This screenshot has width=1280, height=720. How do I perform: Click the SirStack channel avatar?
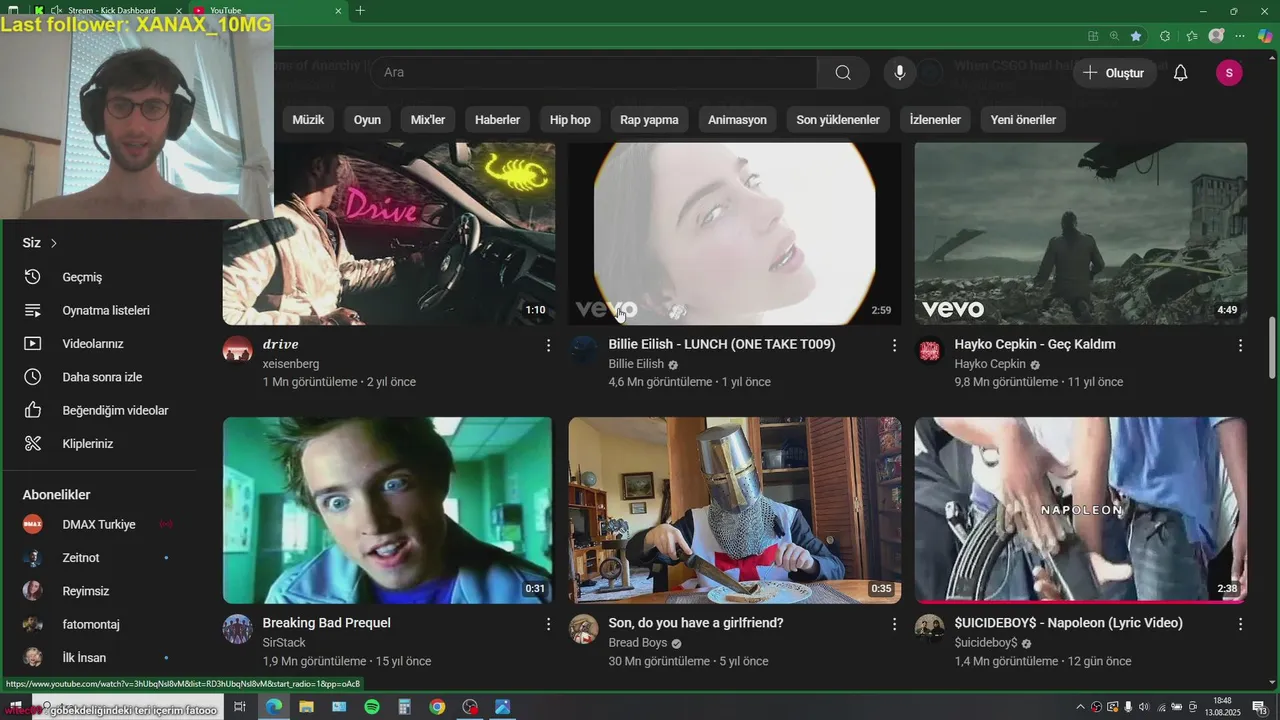coord(237,629)
